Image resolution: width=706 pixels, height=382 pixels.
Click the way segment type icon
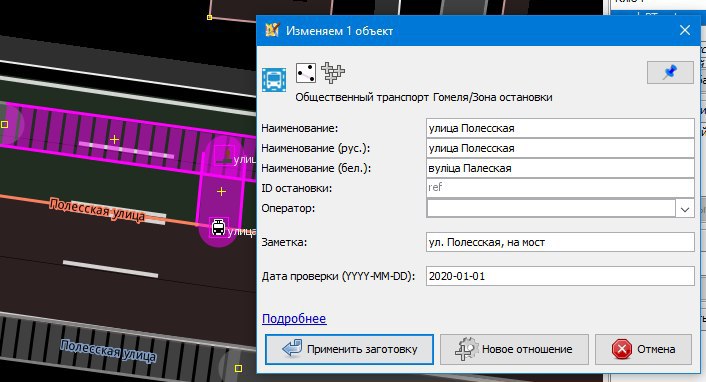pos(306,73)
